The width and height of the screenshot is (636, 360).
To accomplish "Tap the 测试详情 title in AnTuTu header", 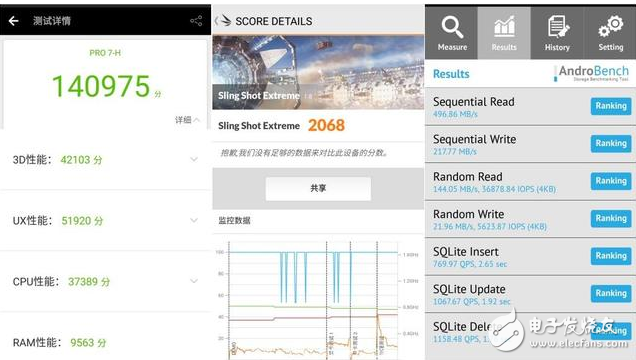I will point(52,21).
